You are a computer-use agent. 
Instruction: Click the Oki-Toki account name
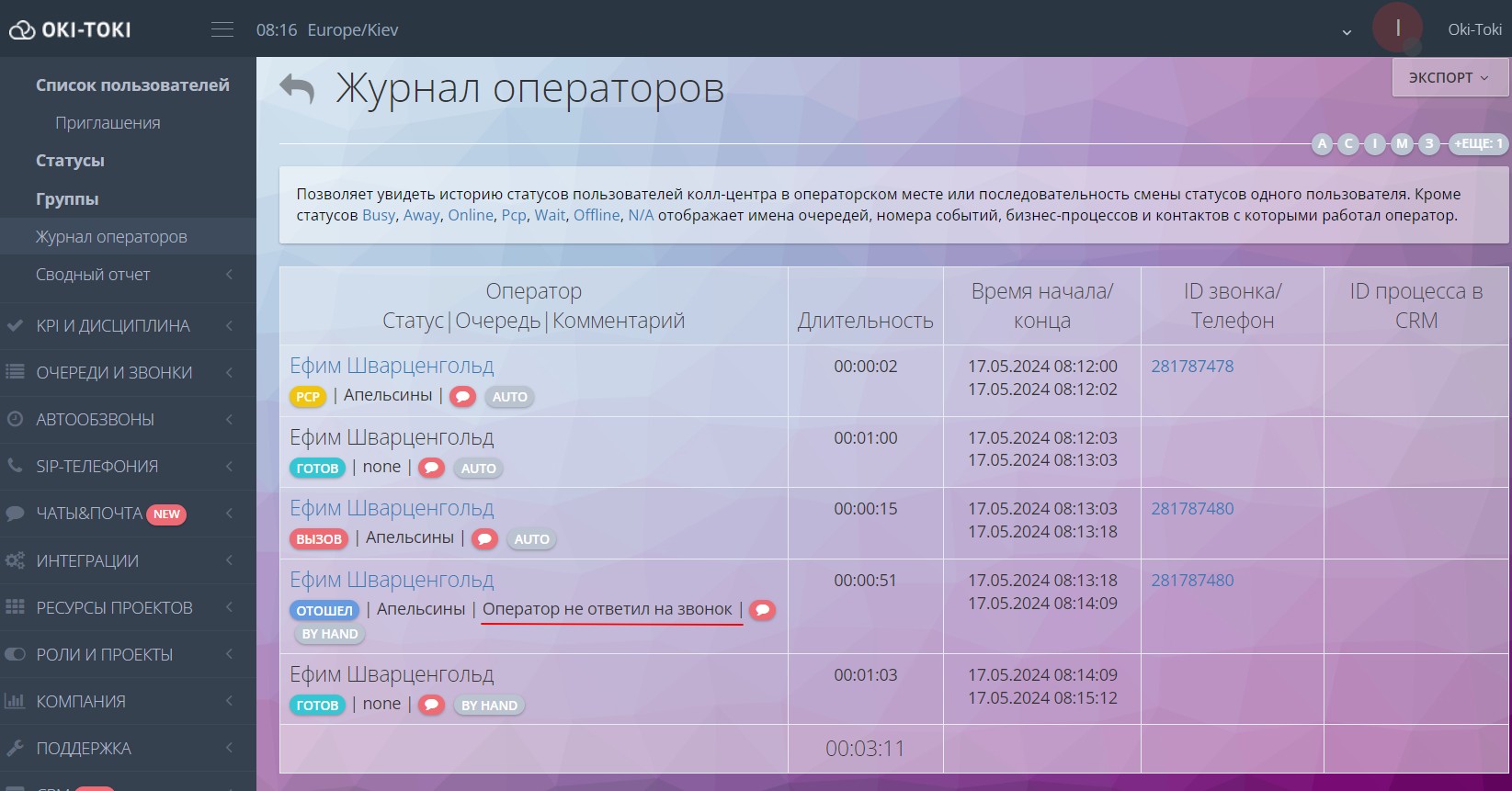(x=1474, y=29)
